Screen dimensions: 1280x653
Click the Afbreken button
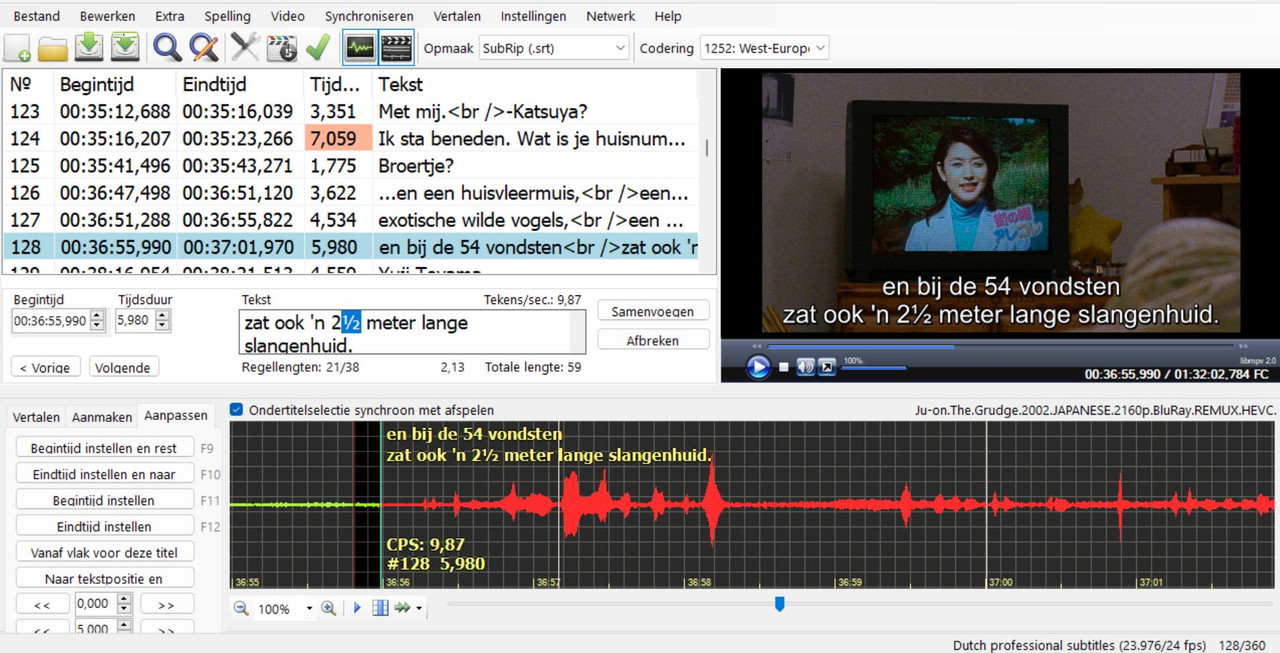(x=653, y=340)
